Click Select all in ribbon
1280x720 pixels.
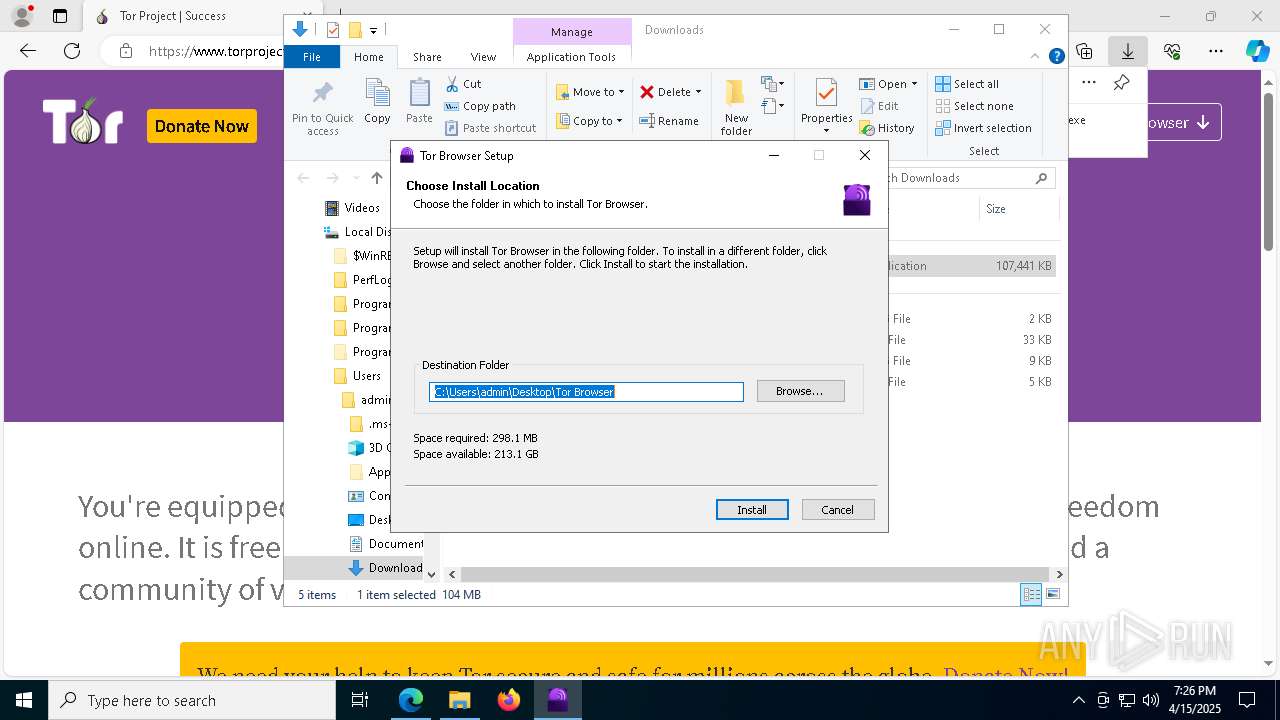point(967,84)
